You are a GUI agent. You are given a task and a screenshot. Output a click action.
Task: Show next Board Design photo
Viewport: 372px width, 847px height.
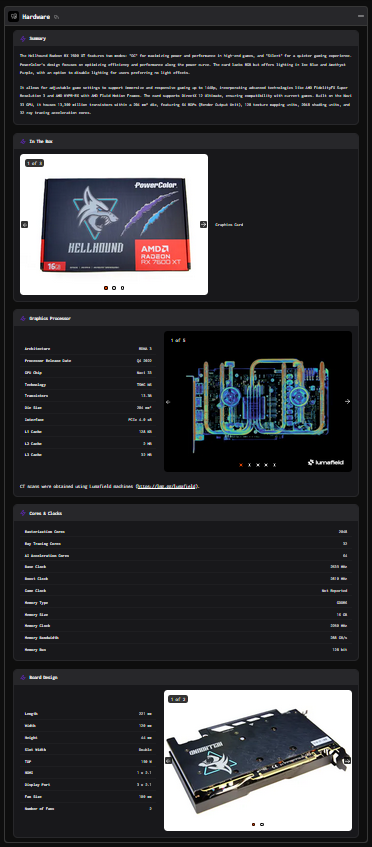pos(347,760)
